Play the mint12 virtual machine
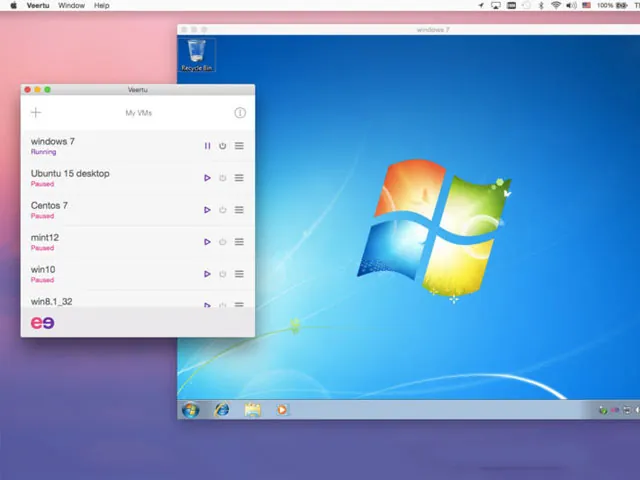 (x=207, y=242)
